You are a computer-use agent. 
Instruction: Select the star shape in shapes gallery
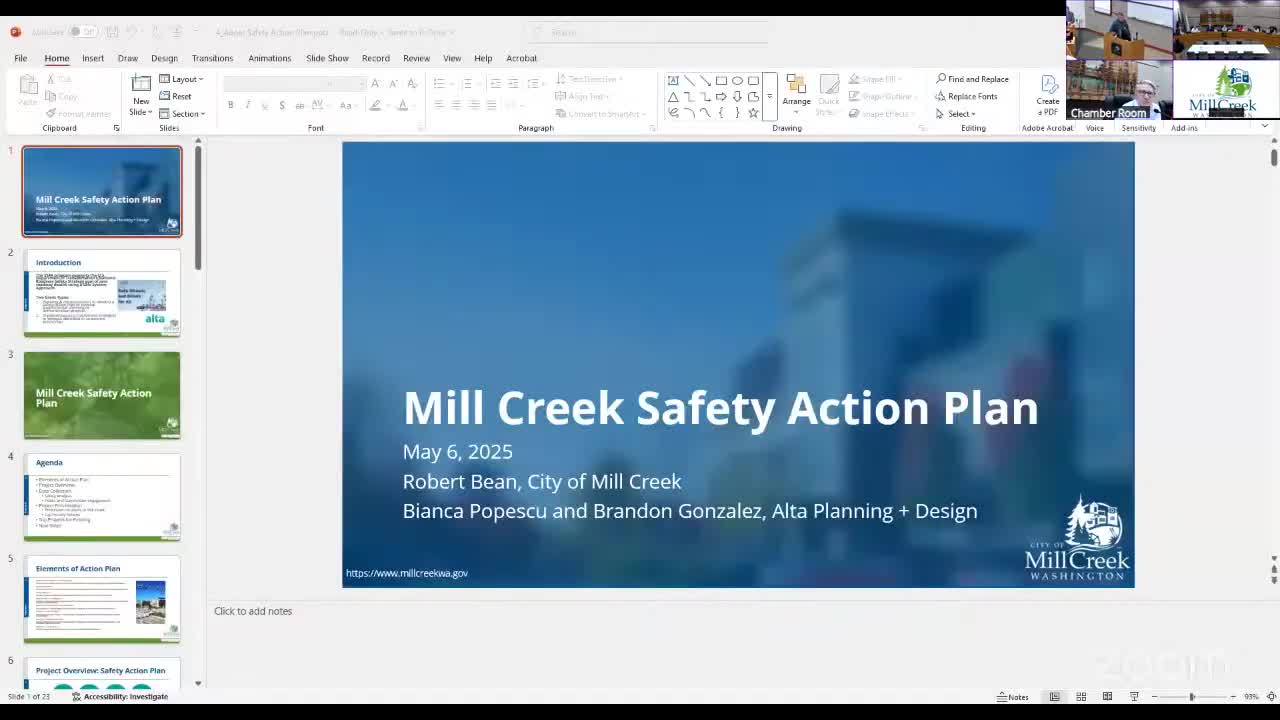click(x=753, y=113)
